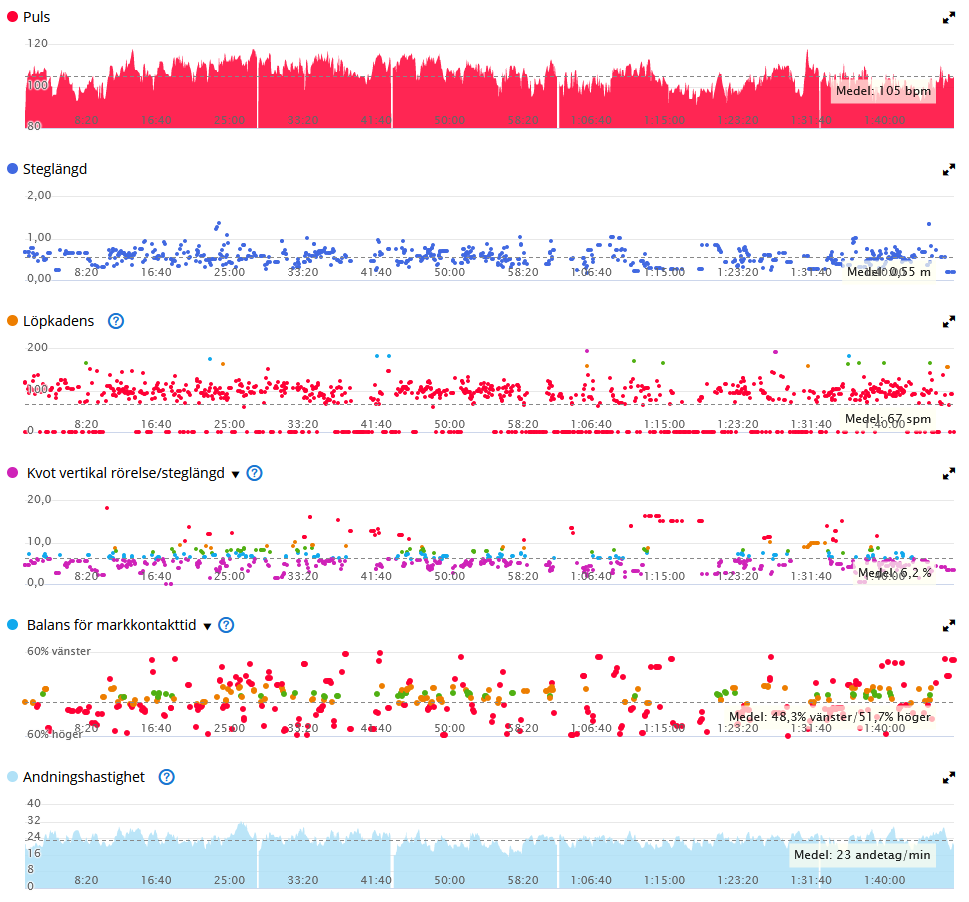Click the 1:06:40 time label in Löpkadens chart

(591, 424)
